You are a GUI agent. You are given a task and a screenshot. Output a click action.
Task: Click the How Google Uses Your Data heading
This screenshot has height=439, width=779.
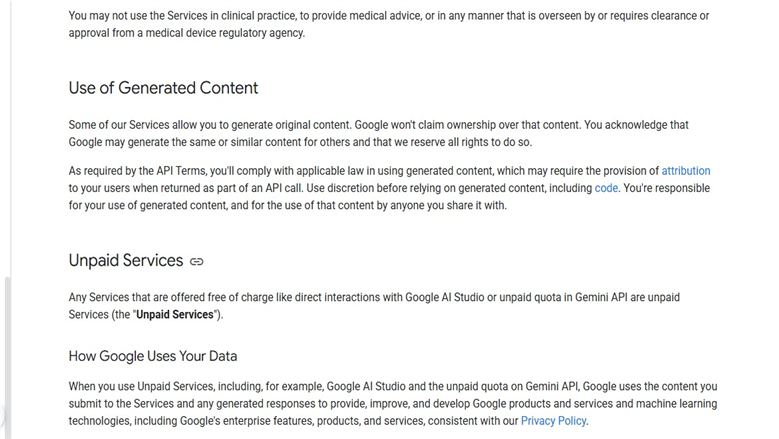click(x=153, y=356)
